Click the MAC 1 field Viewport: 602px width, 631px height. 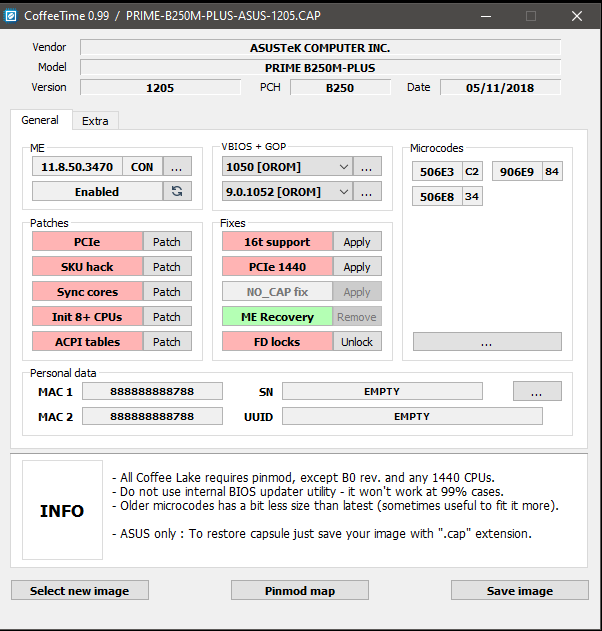pos(152,391)
